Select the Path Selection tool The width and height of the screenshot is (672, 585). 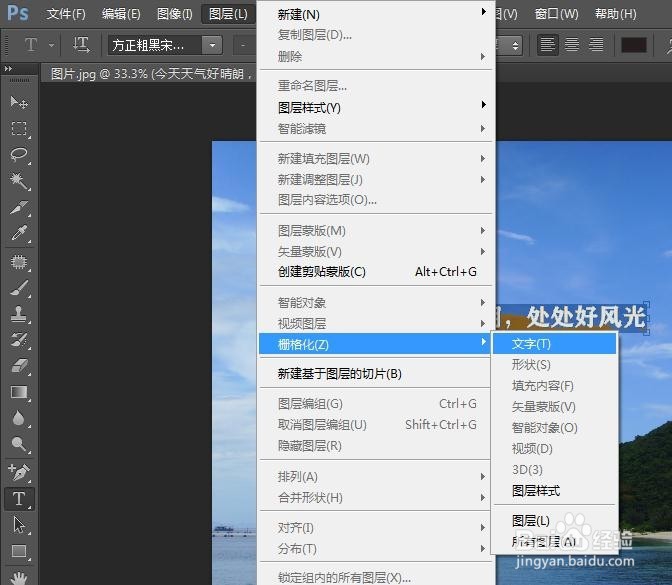click(x=19, y=525)
